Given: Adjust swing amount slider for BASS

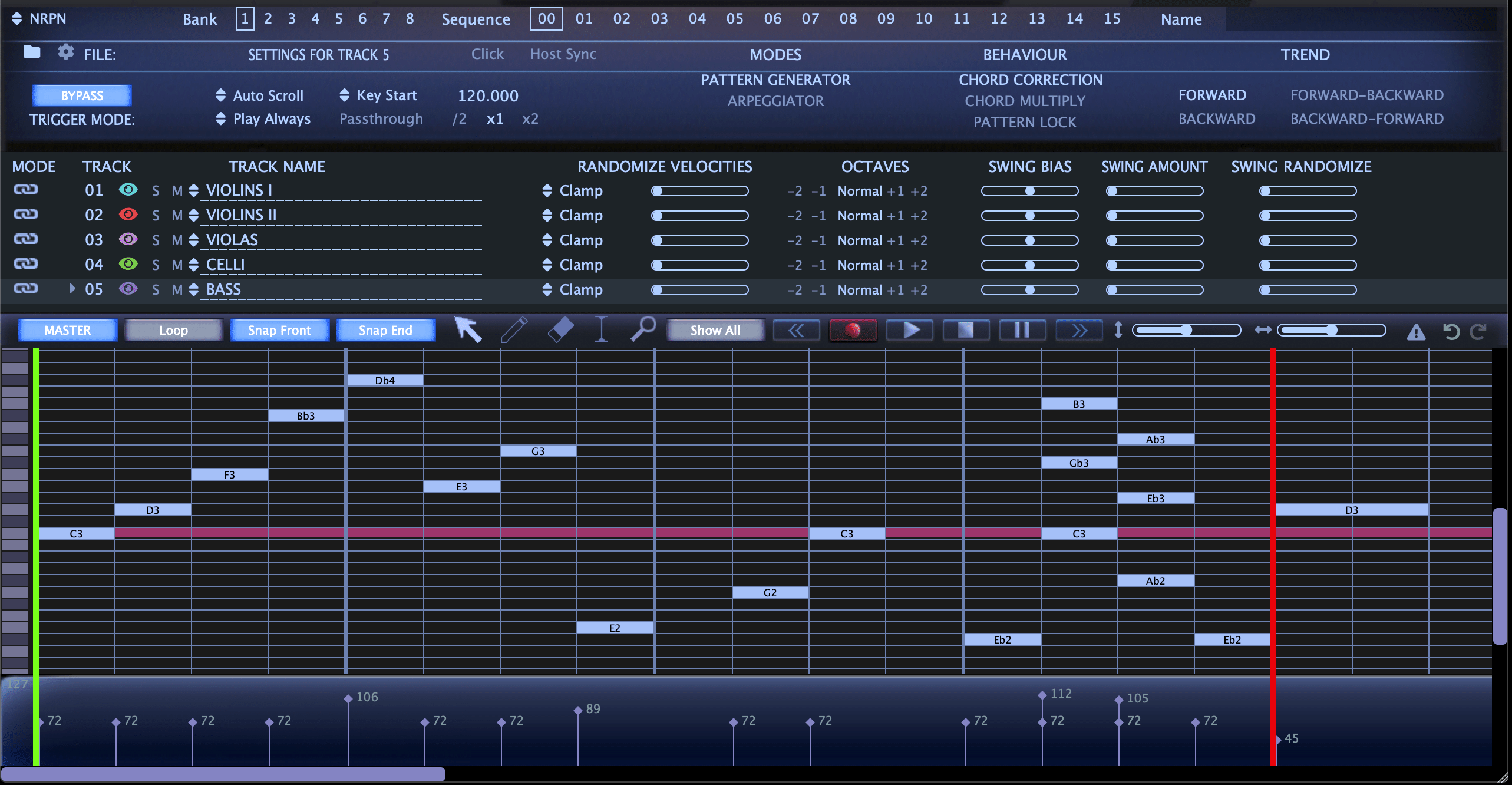Looking at the screenshot, I should tap(1154, 290).
